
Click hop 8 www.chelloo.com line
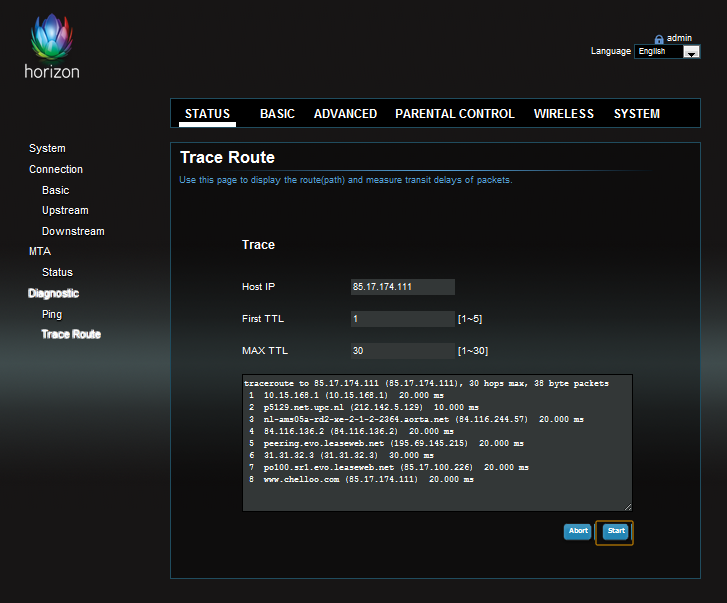(x=361, y=480)
